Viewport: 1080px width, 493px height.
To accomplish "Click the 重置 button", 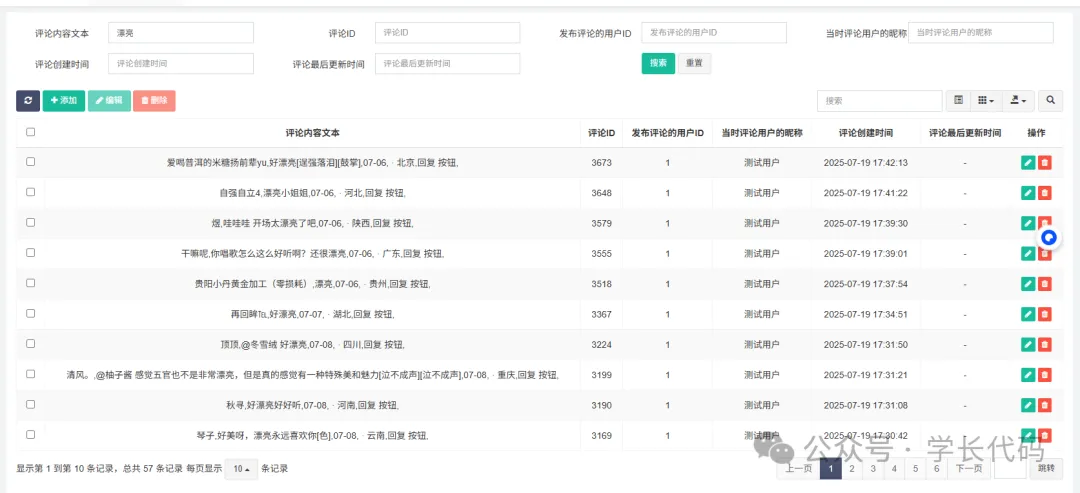I will tap(694, 63).
